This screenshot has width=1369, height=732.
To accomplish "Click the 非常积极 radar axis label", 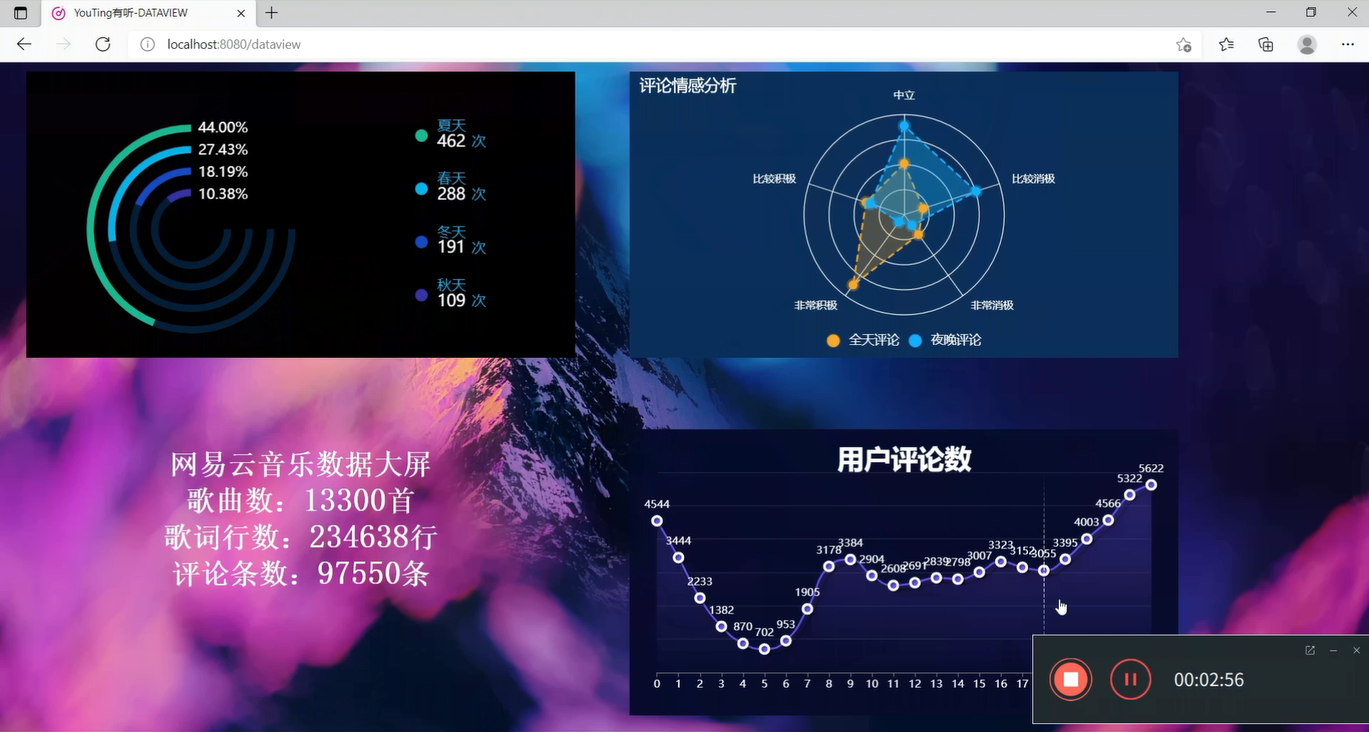I will click(815, 305).
